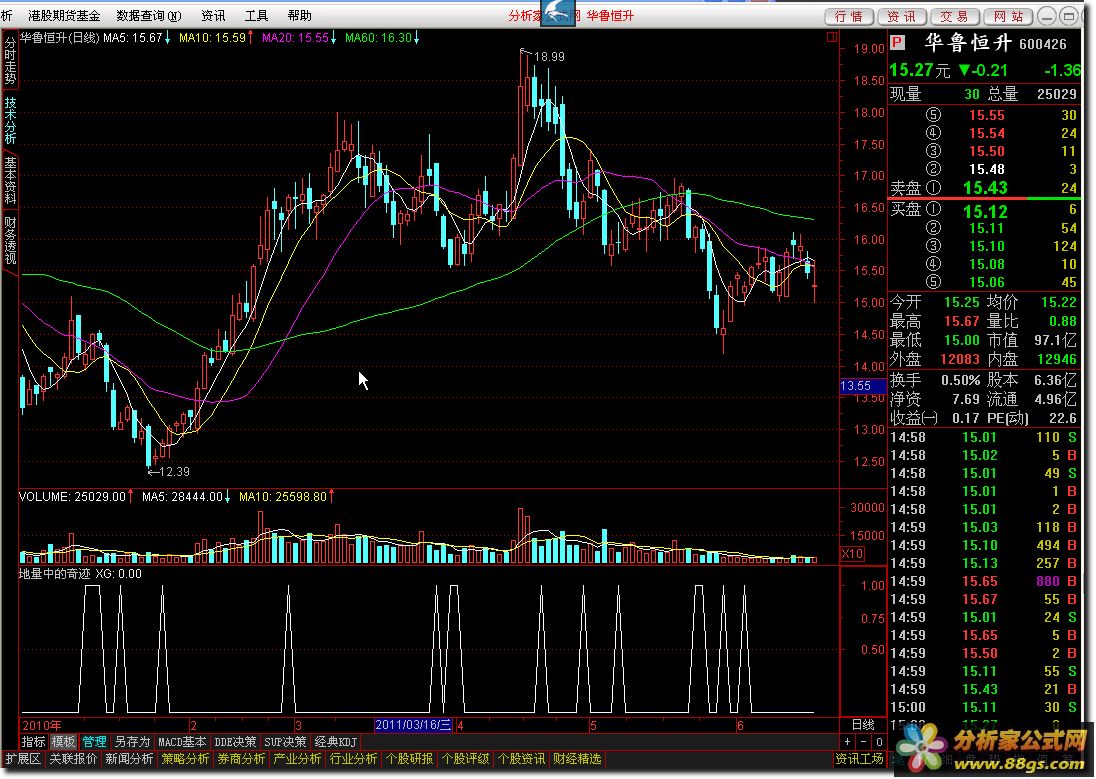Open the 券商分析 tab
Viewport: 1096px width, 779px height.
coord(241,759)
